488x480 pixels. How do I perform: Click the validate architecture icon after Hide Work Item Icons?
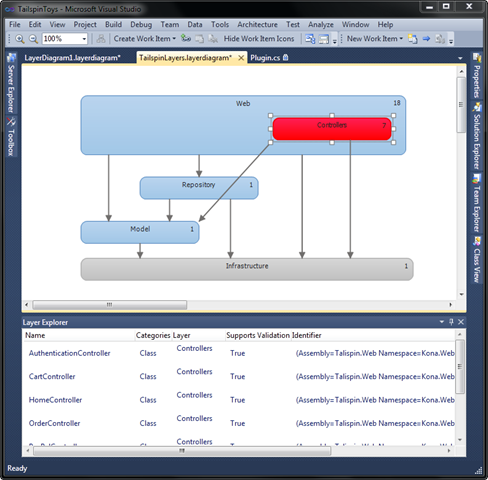click(310, 39)
